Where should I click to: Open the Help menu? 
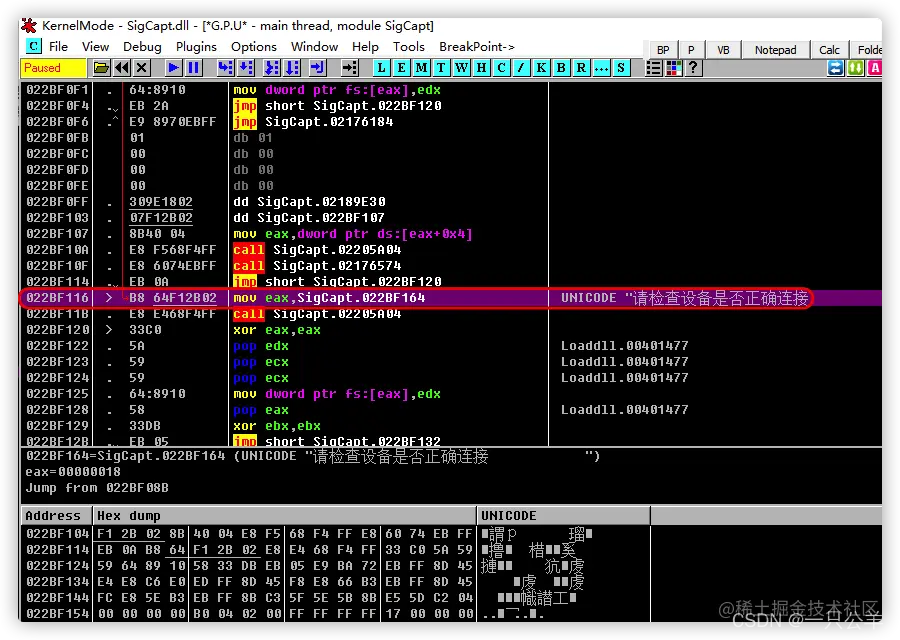365,46
